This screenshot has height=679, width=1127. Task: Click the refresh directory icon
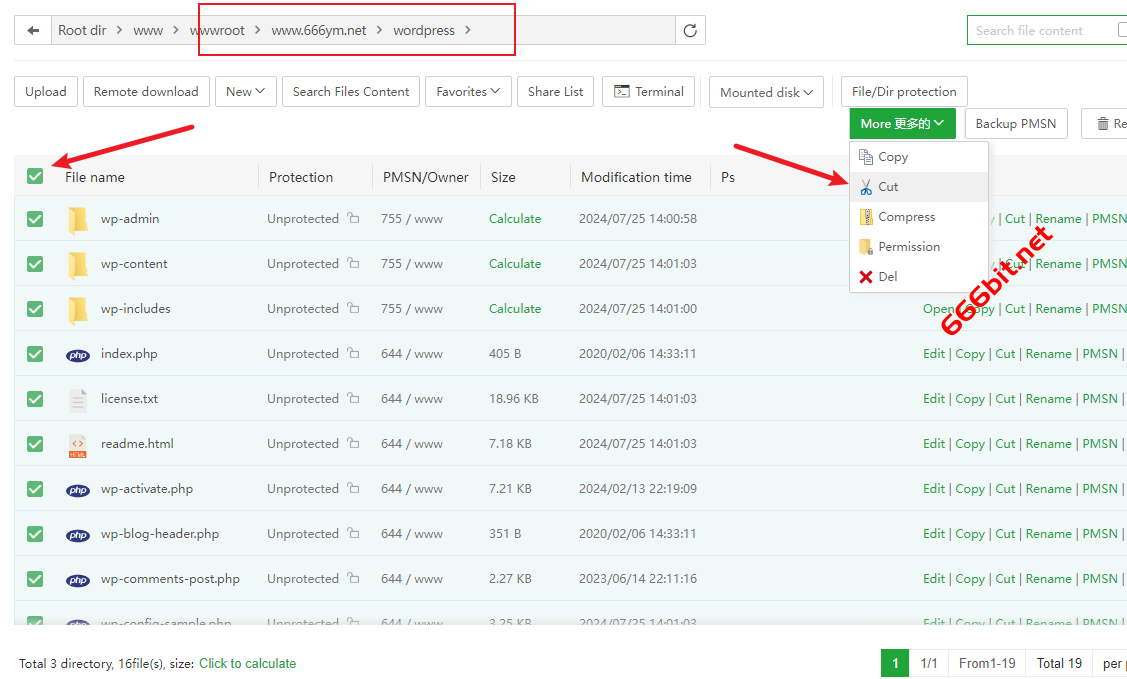pyautogui.click(x=690, y=31)
